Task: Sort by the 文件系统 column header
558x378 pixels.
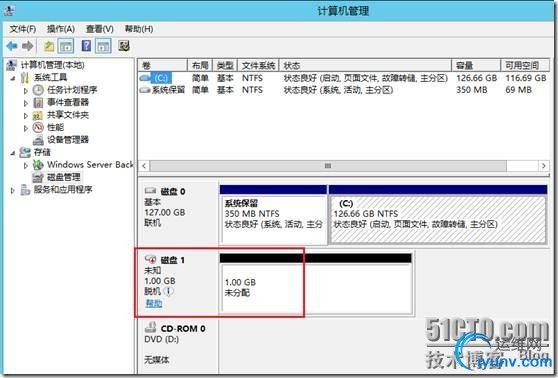Action: (258, 65)
